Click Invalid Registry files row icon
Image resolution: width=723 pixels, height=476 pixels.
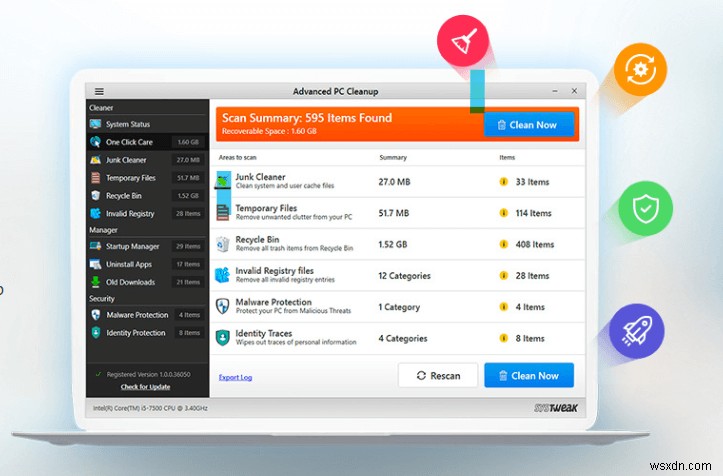click(x=223, y=275)
